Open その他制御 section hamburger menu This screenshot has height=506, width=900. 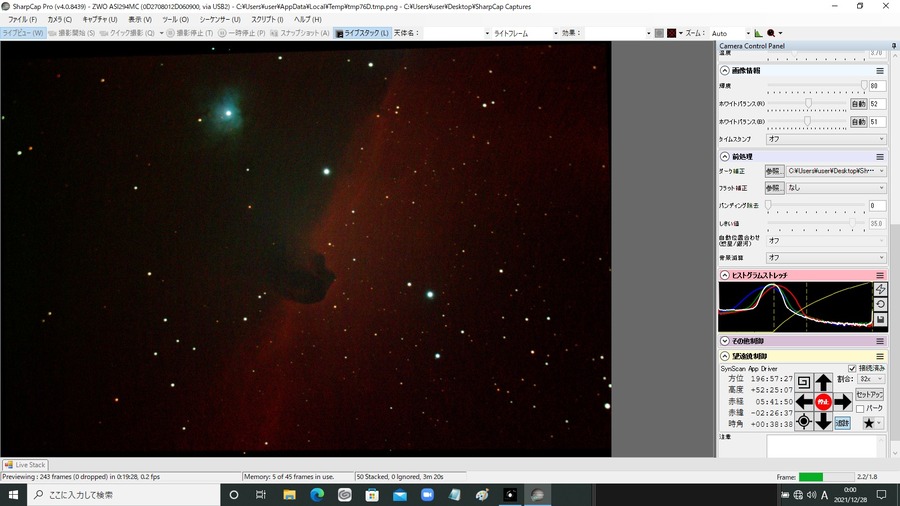point(879,341)
